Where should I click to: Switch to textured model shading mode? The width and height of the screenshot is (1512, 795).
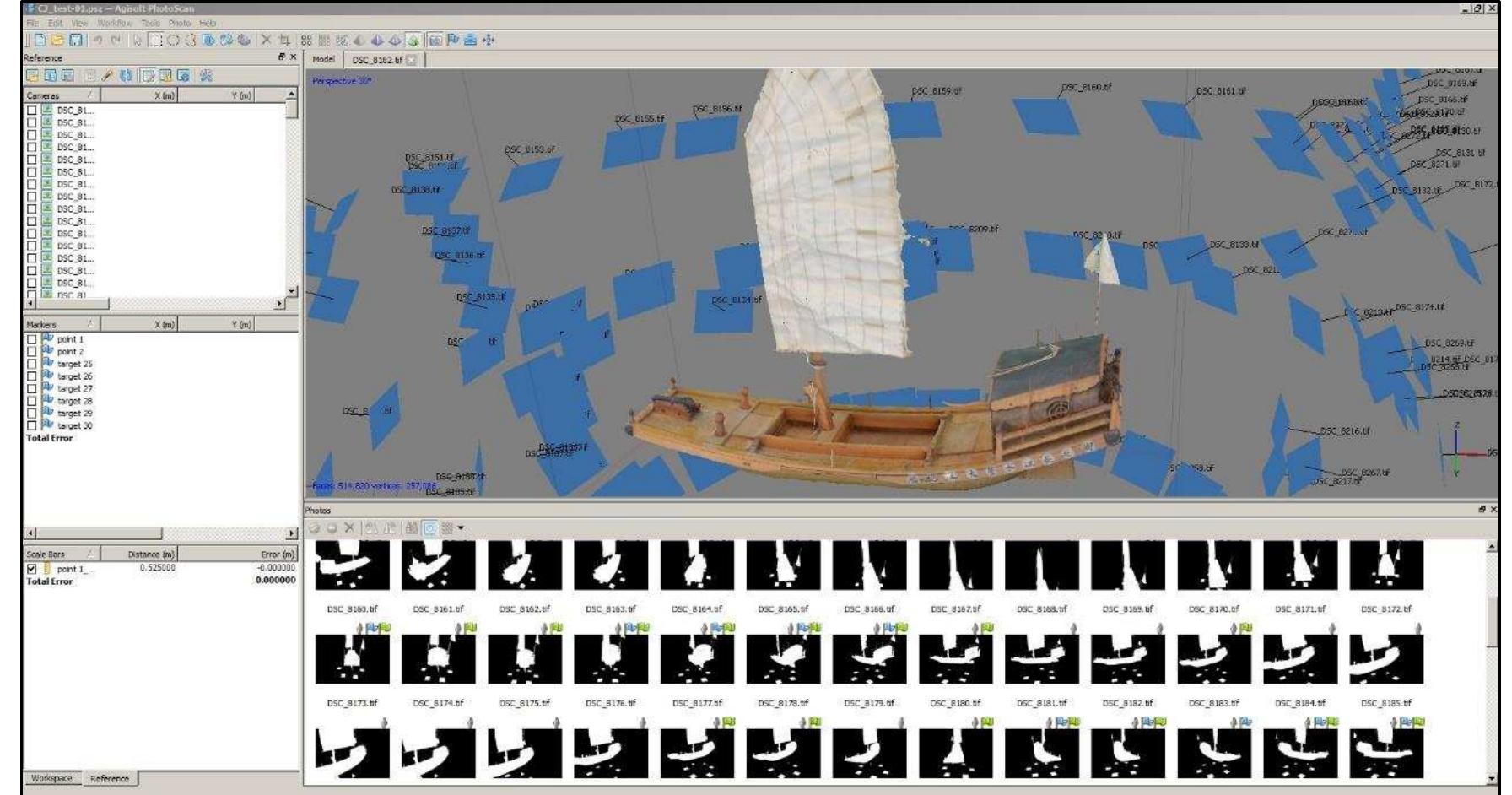coord(412,40)
